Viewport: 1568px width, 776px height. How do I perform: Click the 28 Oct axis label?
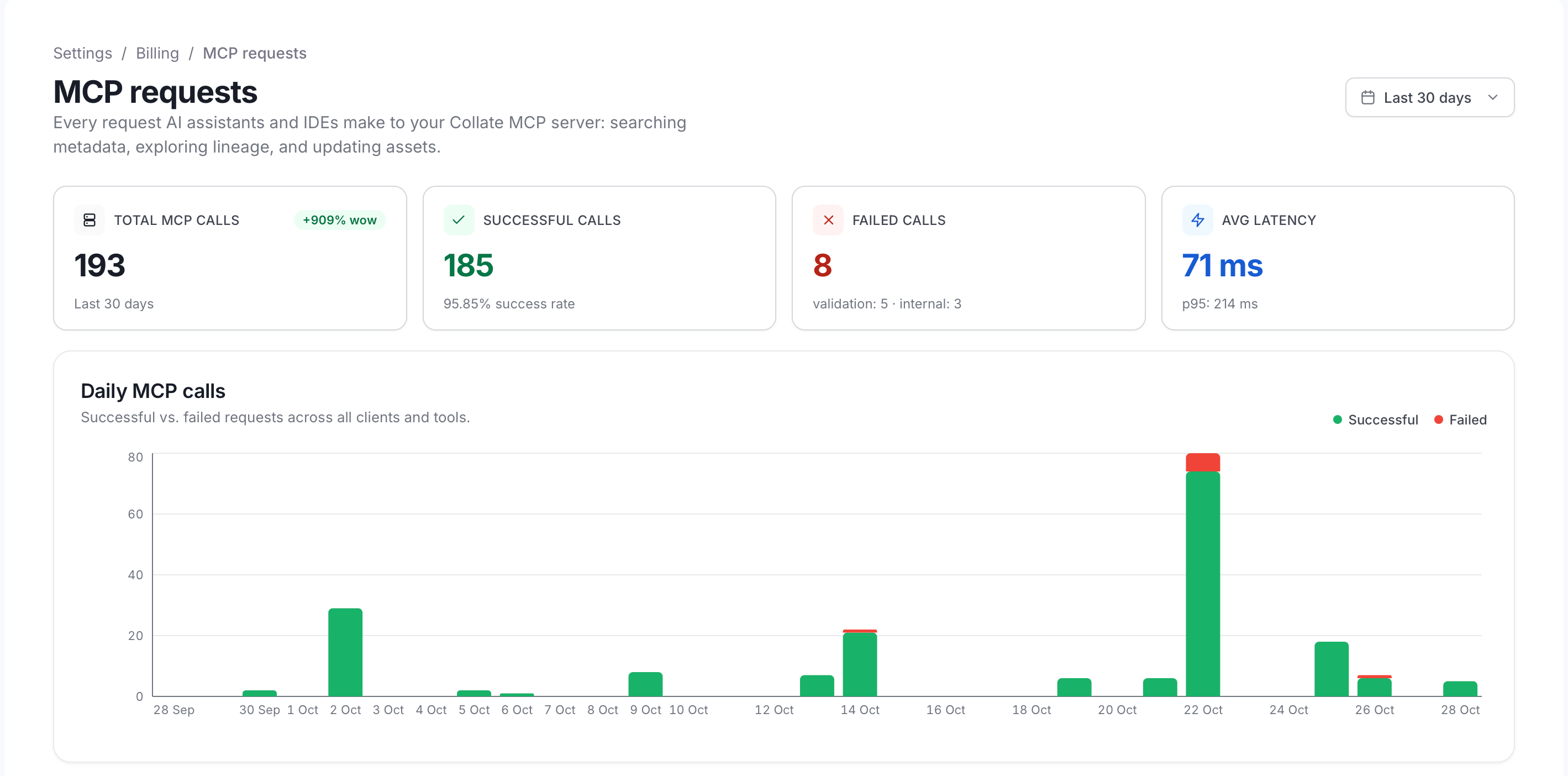1460,710
